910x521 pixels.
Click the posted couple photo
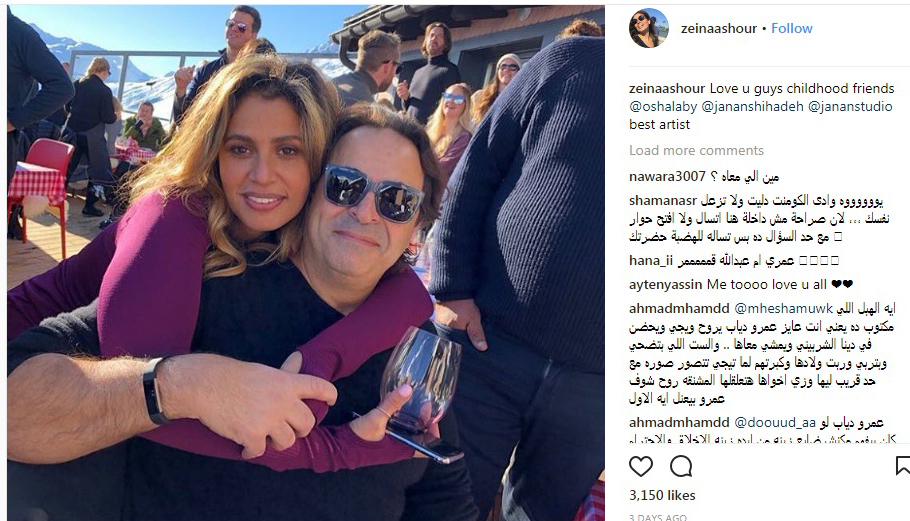[306, 263]
